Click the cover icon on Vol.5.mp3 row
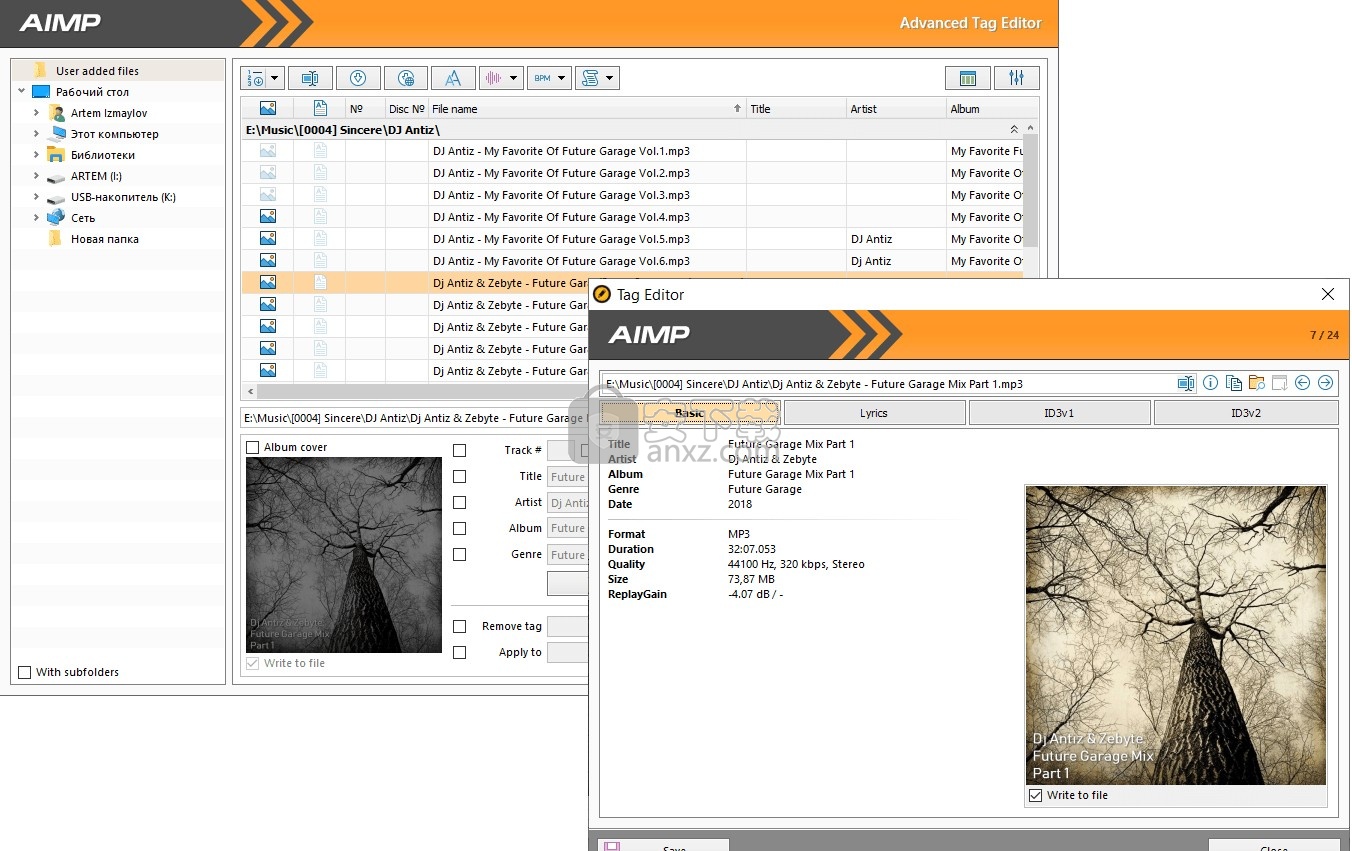Image resolution: width=1352 pixels, height=851 pixels. (x=267, y=238)
